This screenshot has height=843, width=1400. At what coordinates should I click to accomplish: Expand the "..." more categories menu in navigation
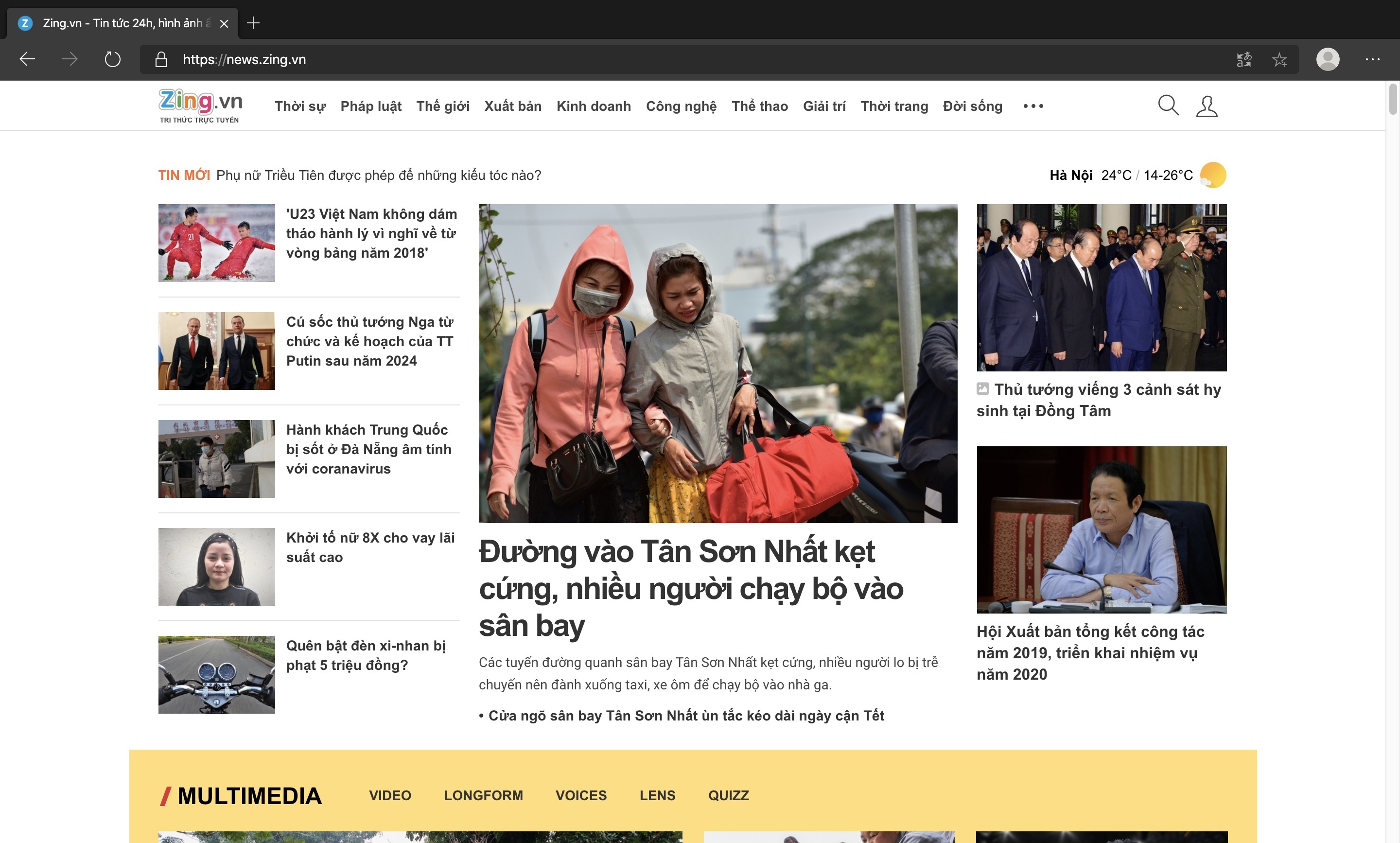point(1032,105)
